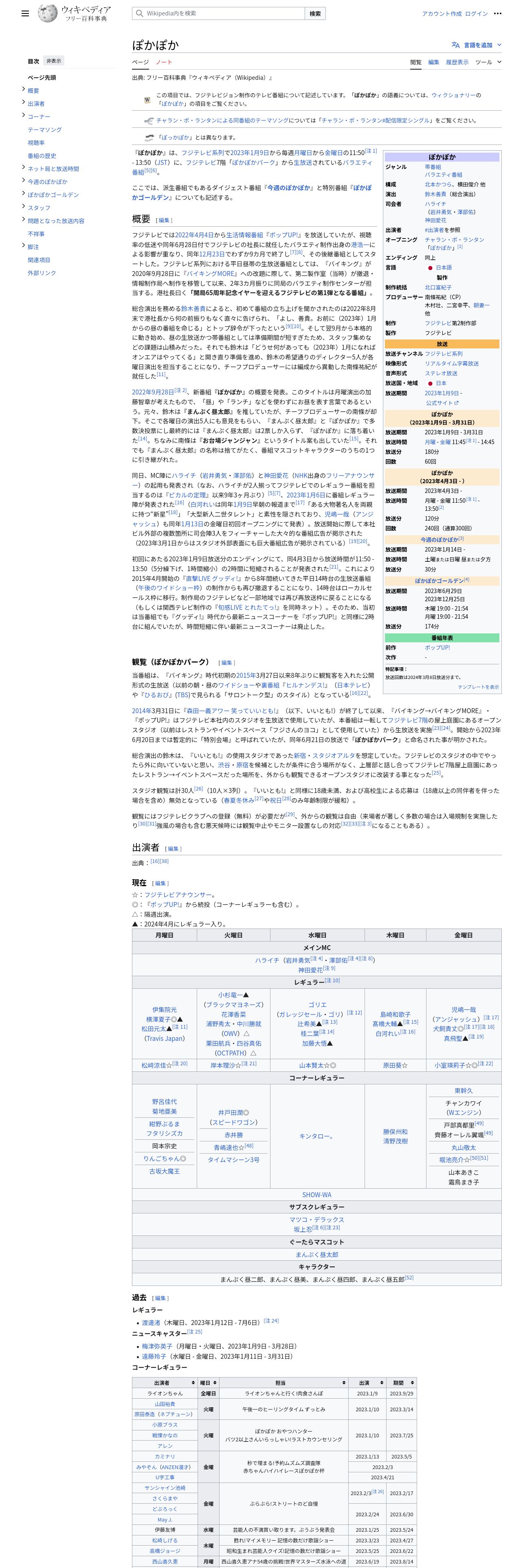The height and width of the screenshot is (1568, 523).
Task: Sort table by 出演 column arrows
Action: point(382,1382)
